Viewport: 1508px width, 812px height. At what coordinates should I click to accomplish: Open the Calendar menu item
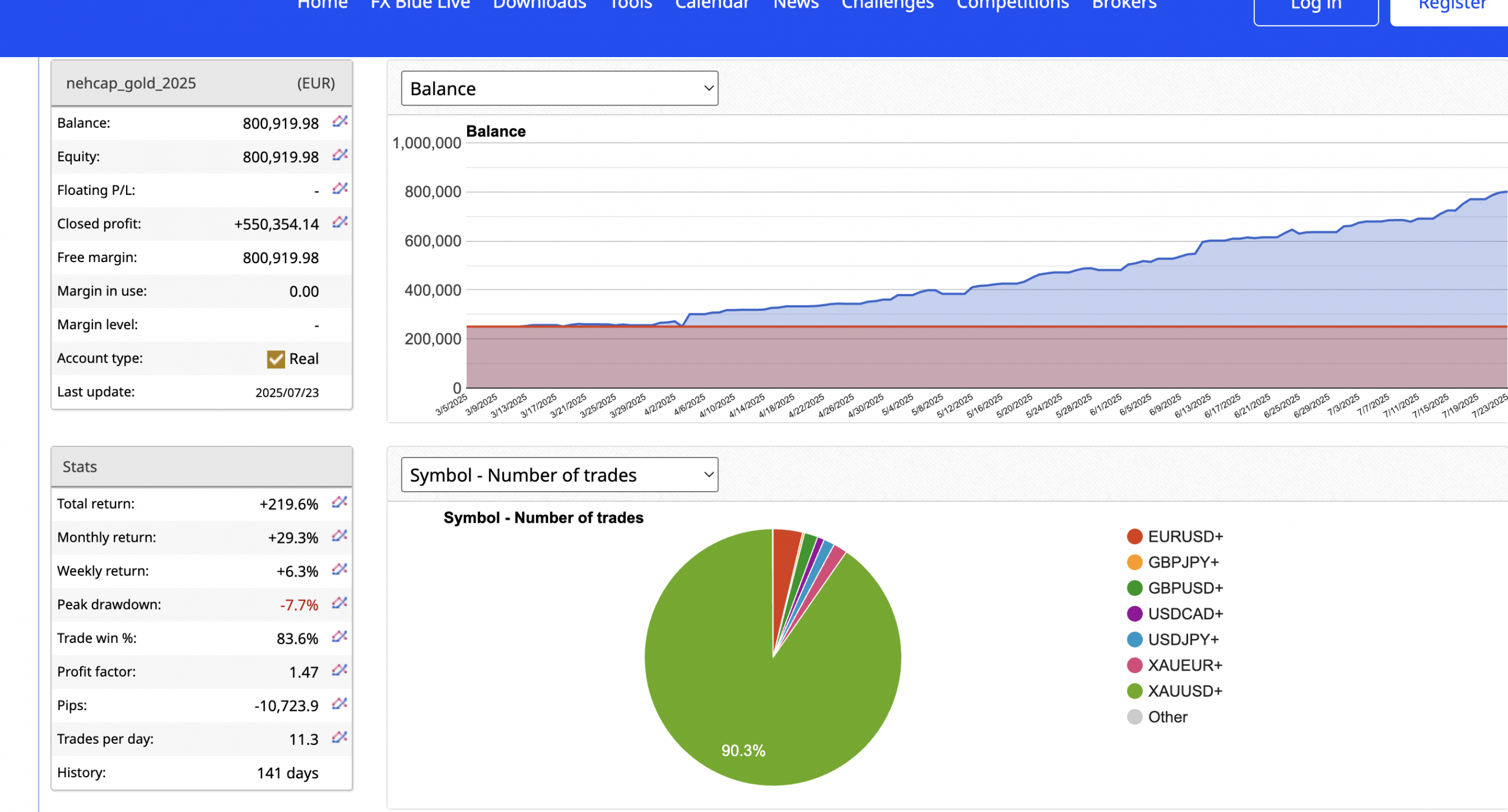[712, 5]
